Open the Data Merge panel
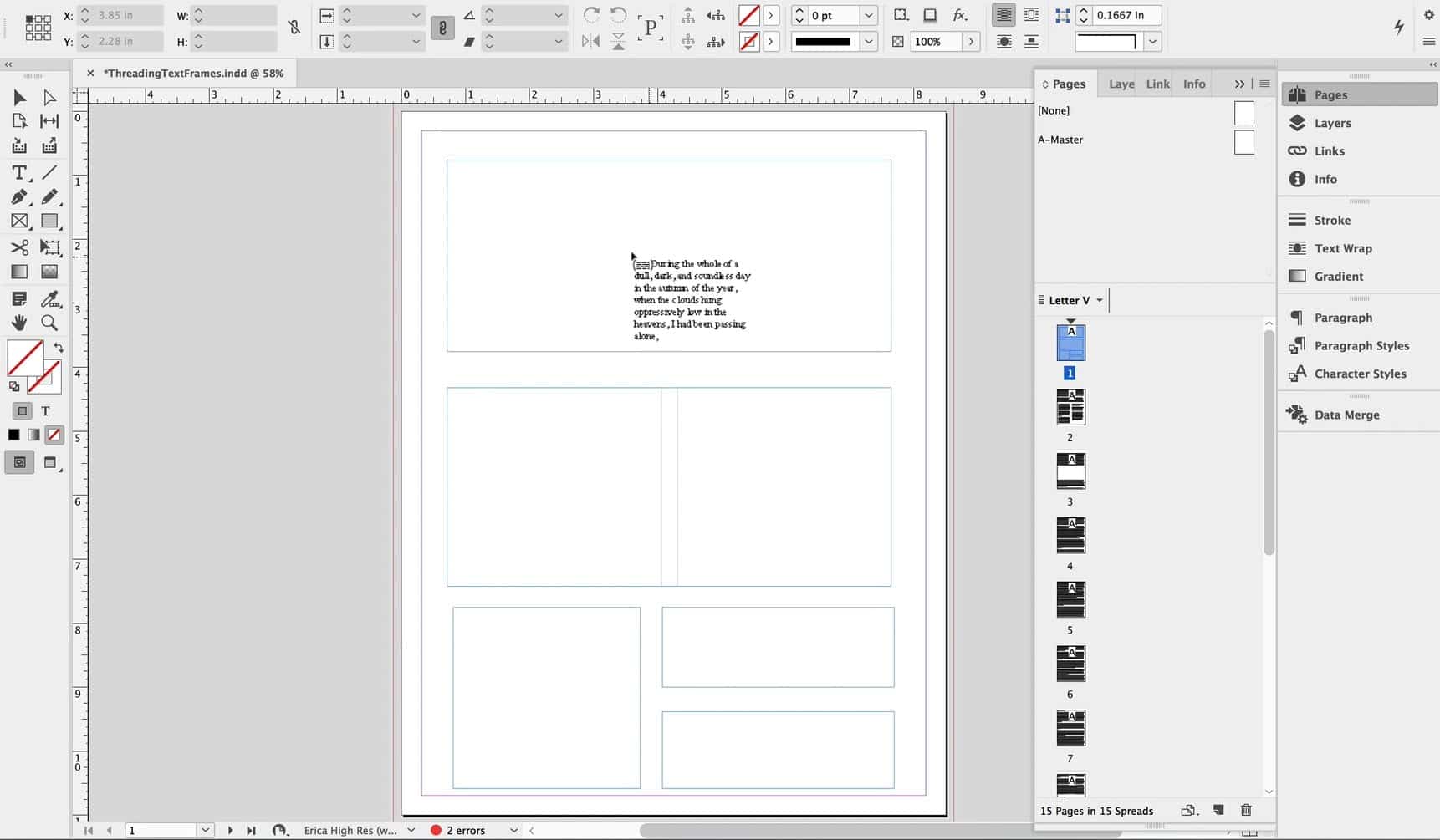The image size is (1440, 840). (1346, 415)
